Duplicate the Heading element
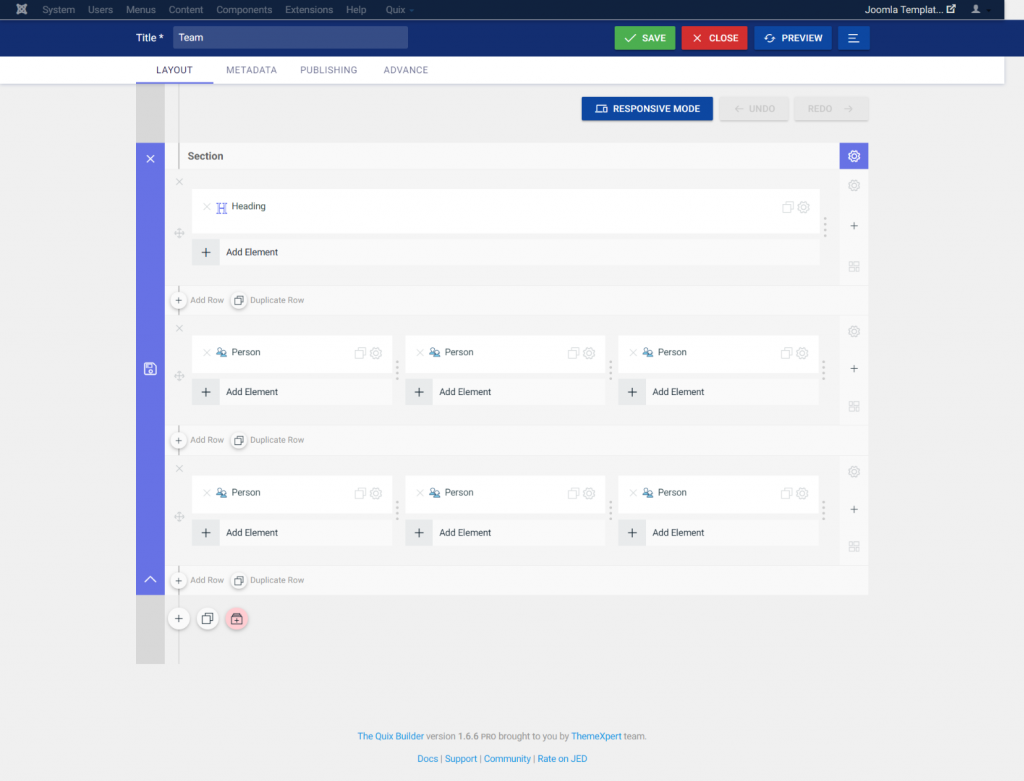 tap(787, 206)
